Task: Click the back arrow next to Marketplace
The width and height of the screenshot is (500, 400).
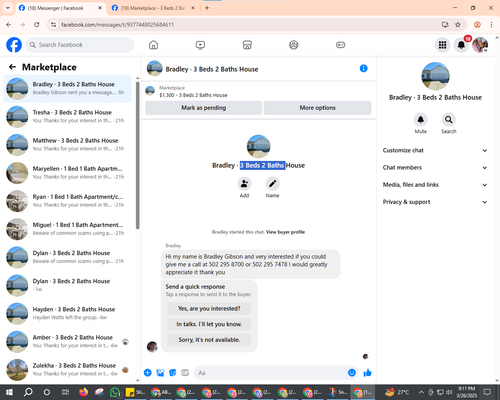Action: point(13,67)
